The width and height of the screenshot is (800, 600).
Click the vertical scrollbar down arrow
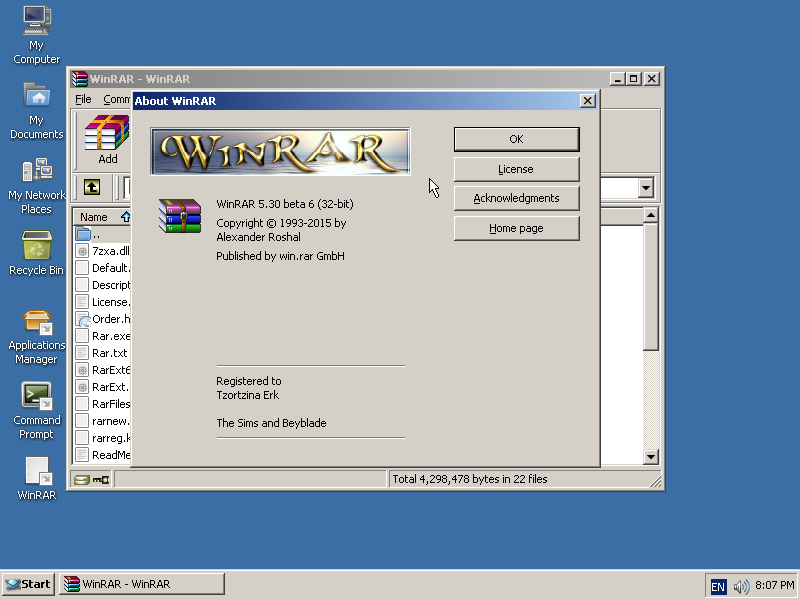652,457
